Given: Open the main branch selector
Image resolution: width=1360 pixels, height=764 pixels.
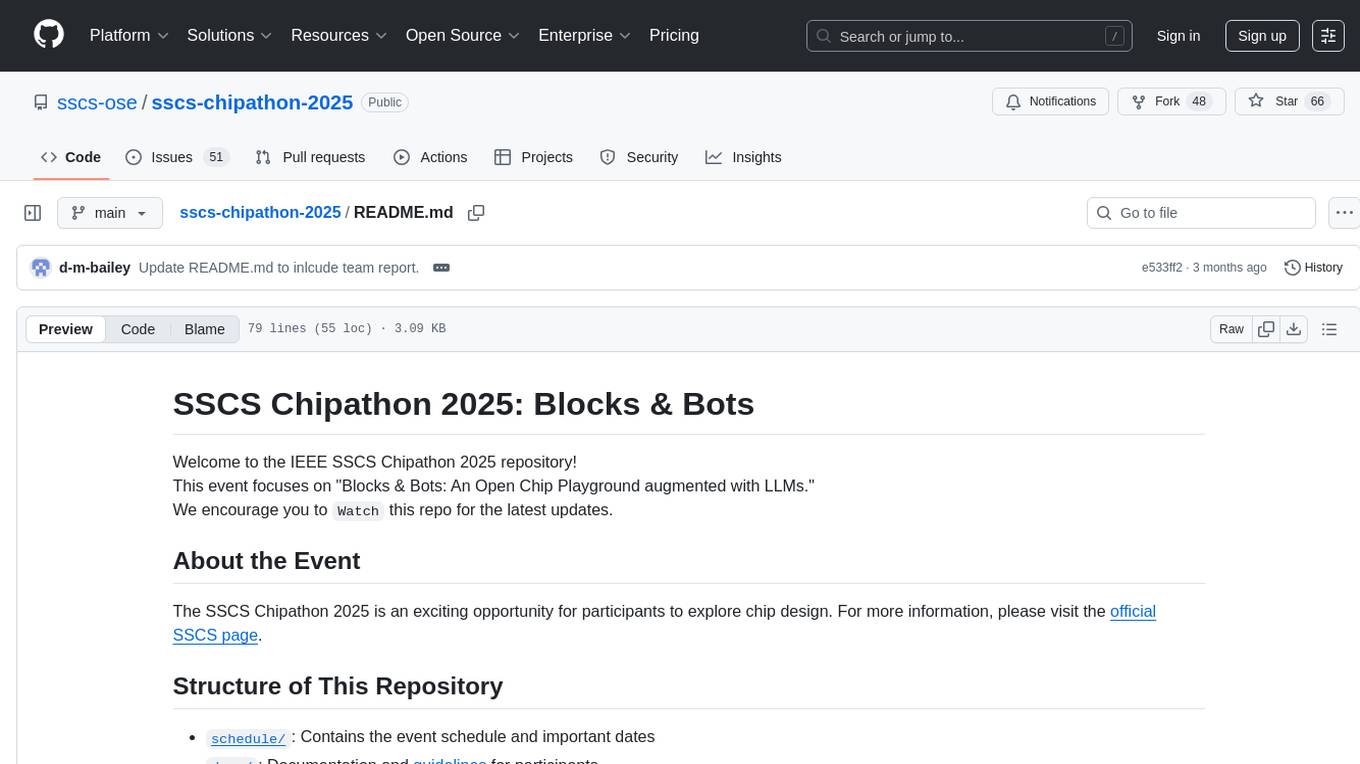Looking at the screenshot, I should (110, 213).
